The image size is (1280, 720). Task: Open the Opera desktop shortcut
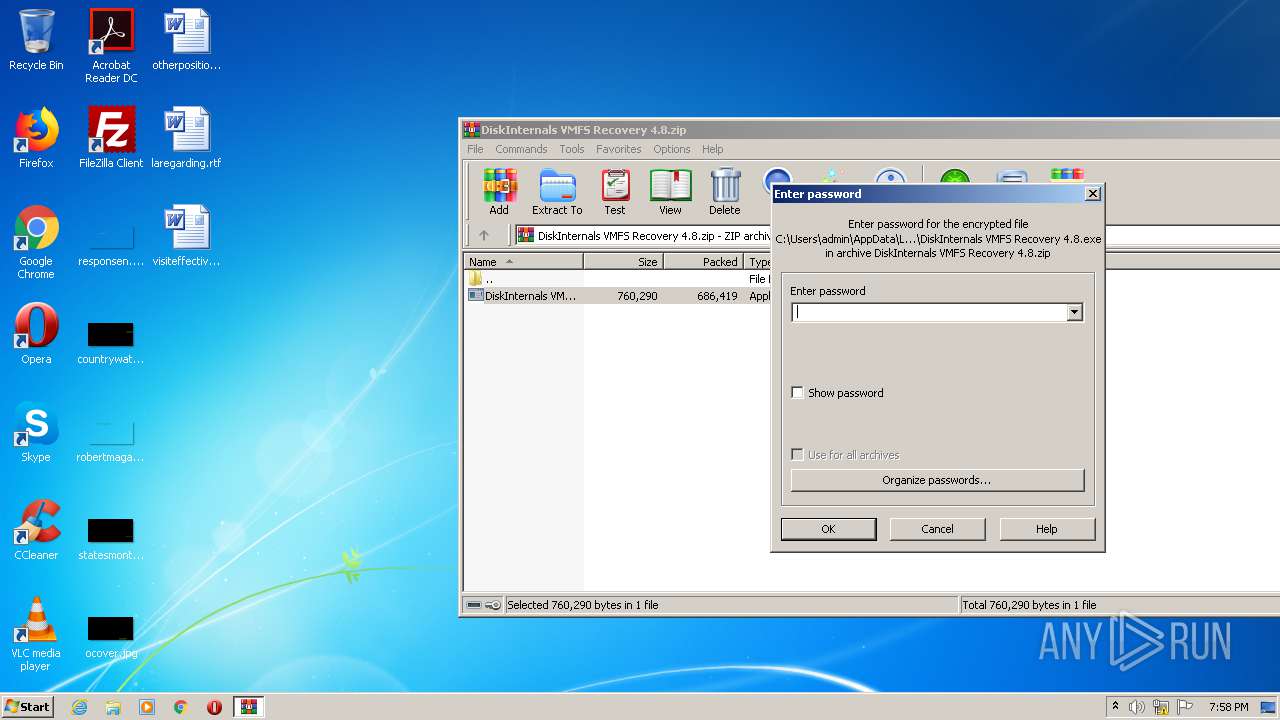pyautogui.click(x=36, y=334)
